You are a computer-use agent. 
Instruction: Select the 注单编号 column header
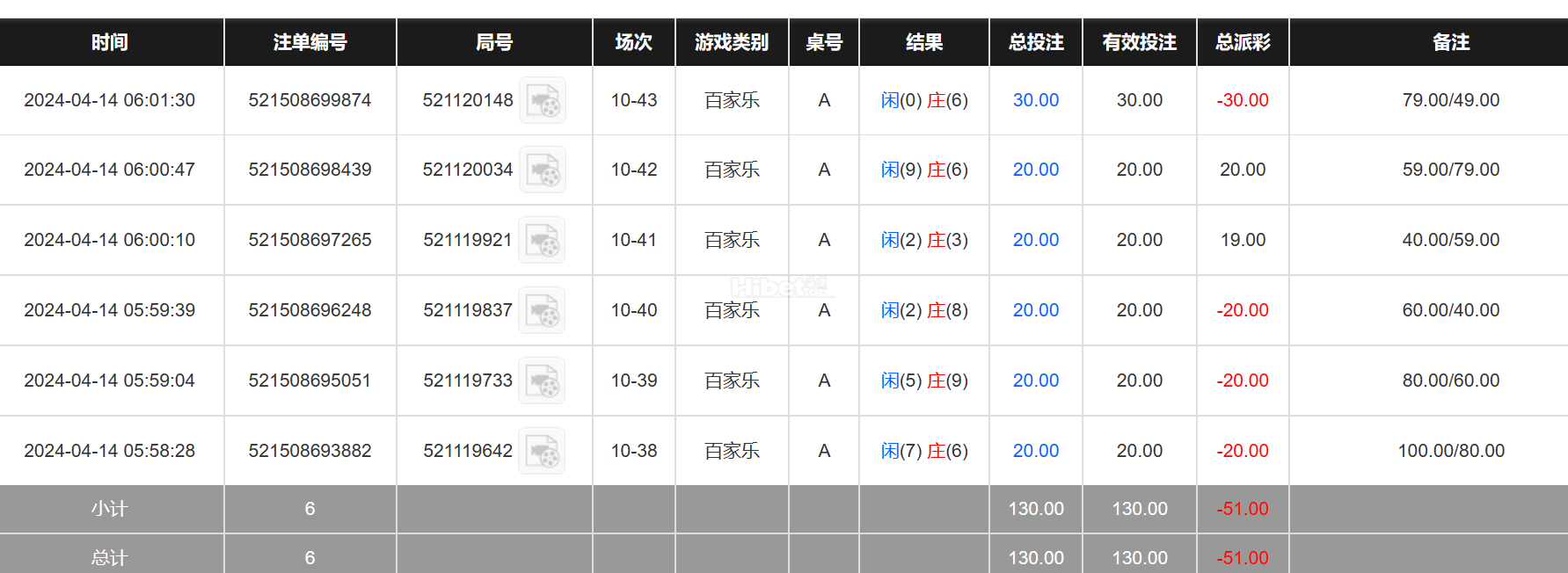click(x=310, y=42)
